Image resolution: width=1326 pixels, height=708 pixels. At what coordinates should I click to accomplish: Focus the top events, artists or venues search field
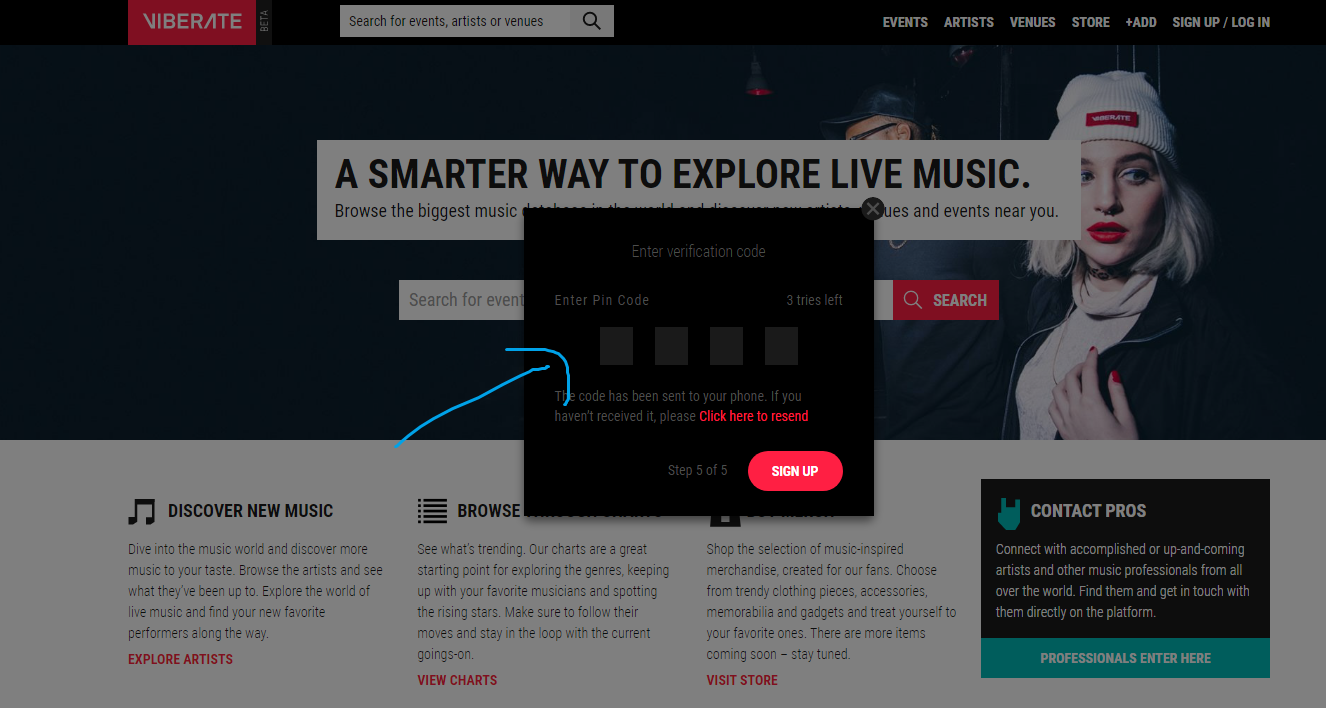point(455,21)
